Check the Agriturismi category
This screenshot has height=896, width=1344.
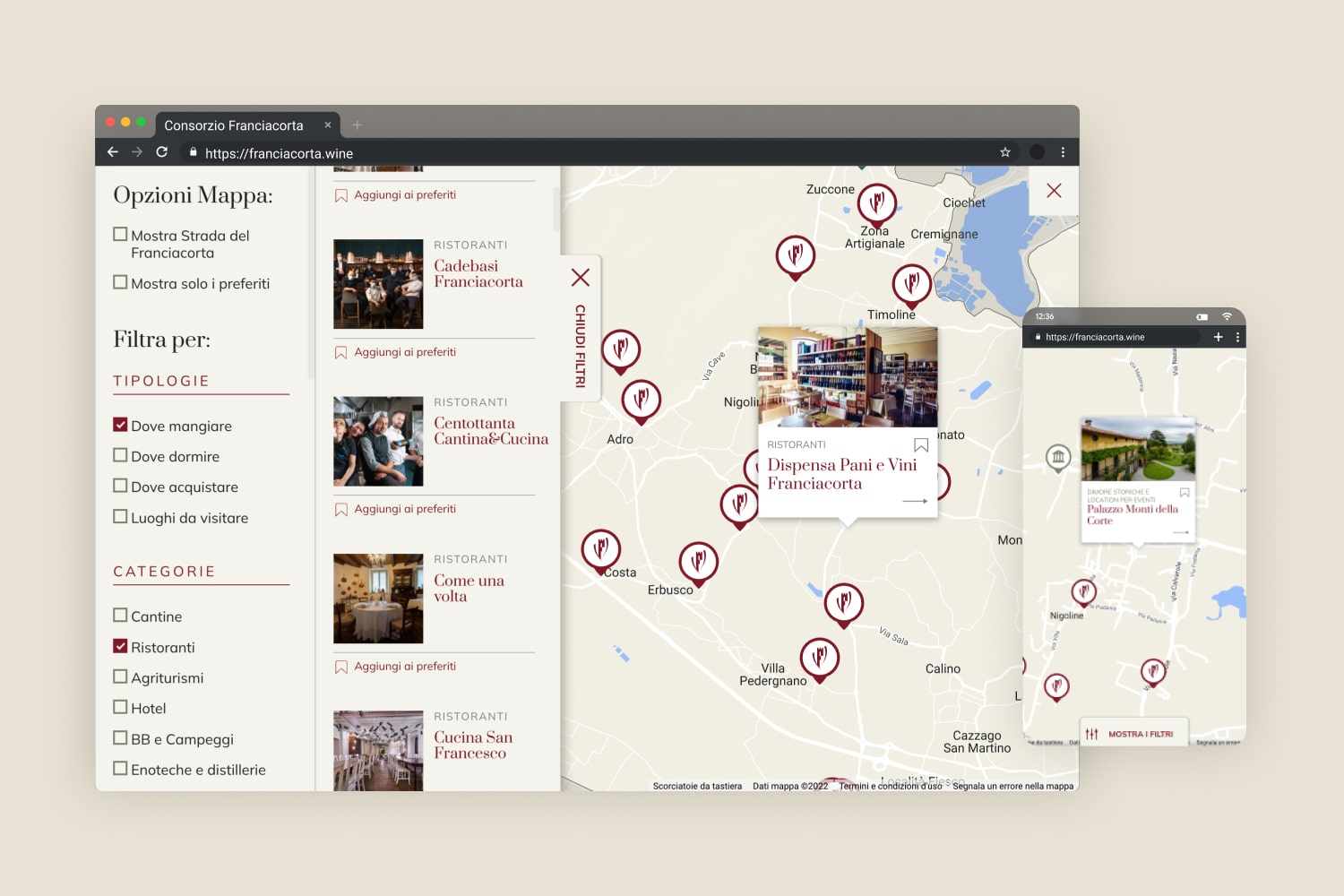(x=120, y=677)
